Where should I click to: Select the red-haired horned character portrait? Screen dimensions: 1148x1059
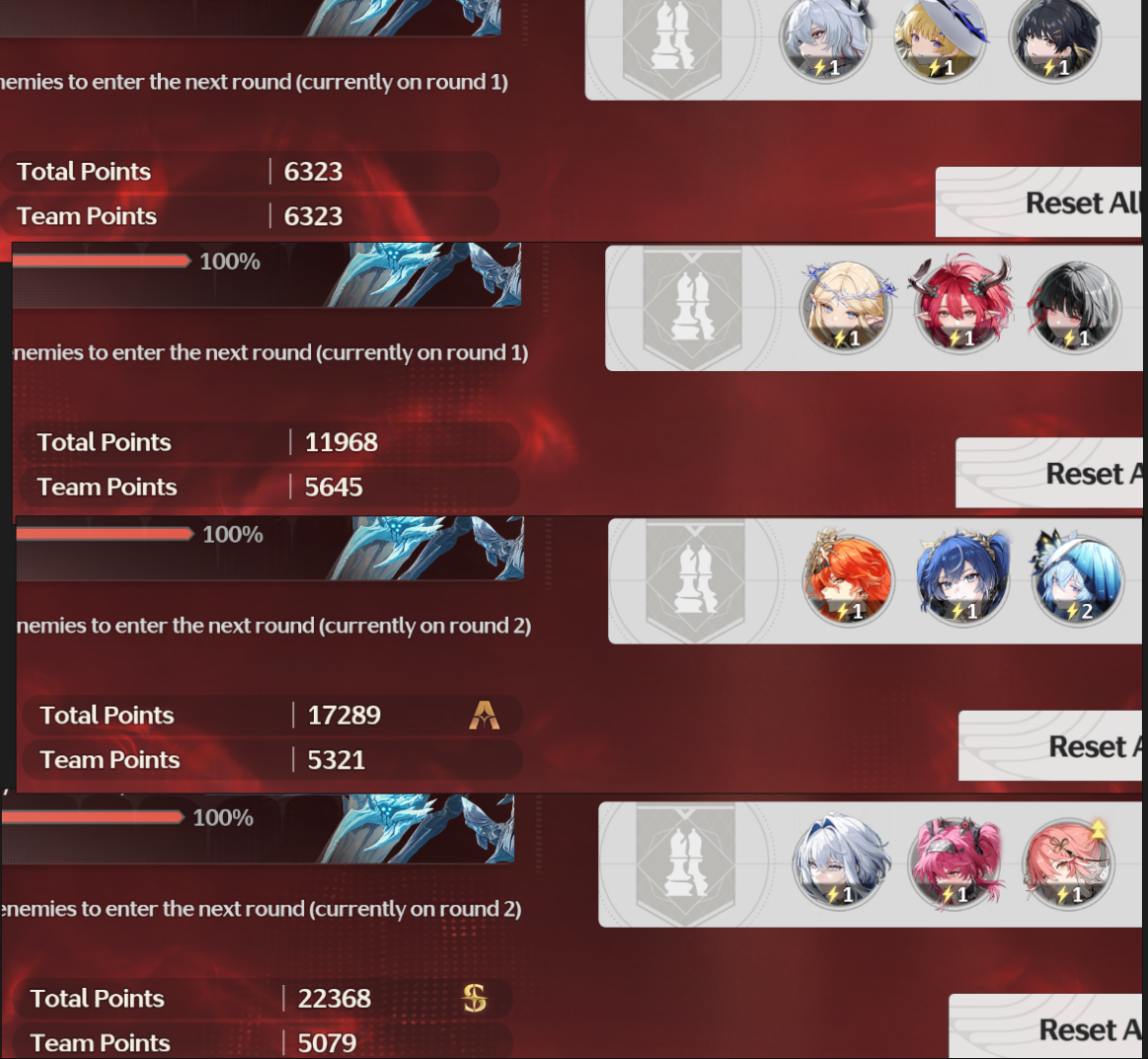point(961,307)
